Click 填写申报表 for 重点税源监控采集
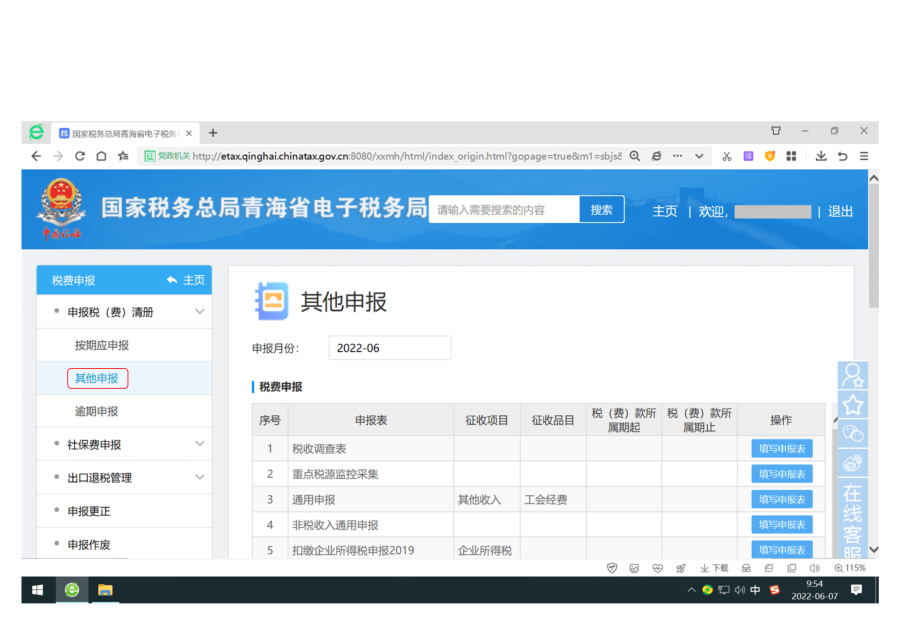 click(782, 474)
